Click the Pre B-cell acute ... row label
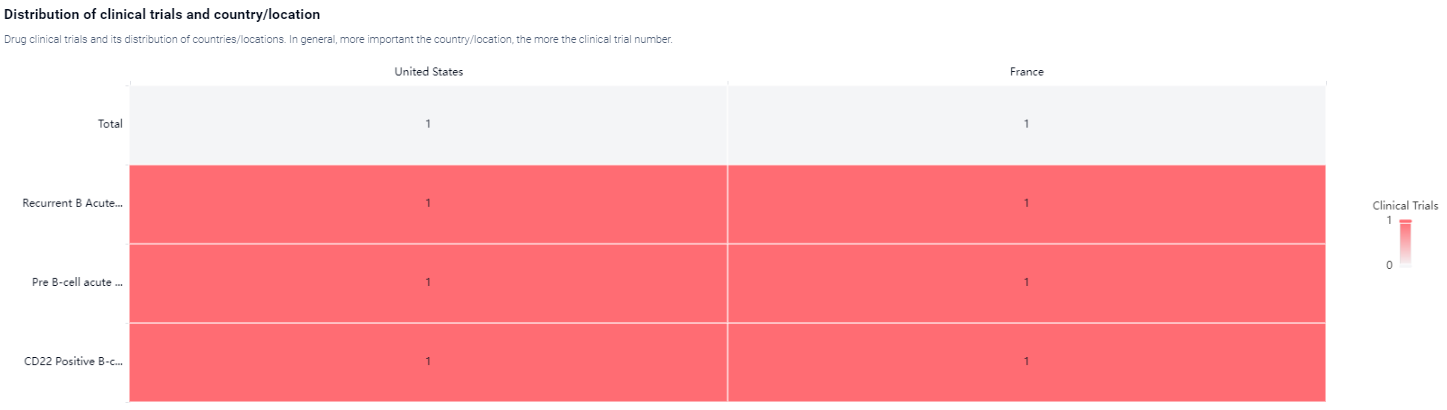Viewport: 1447px width, 410px height. point(77,282)
